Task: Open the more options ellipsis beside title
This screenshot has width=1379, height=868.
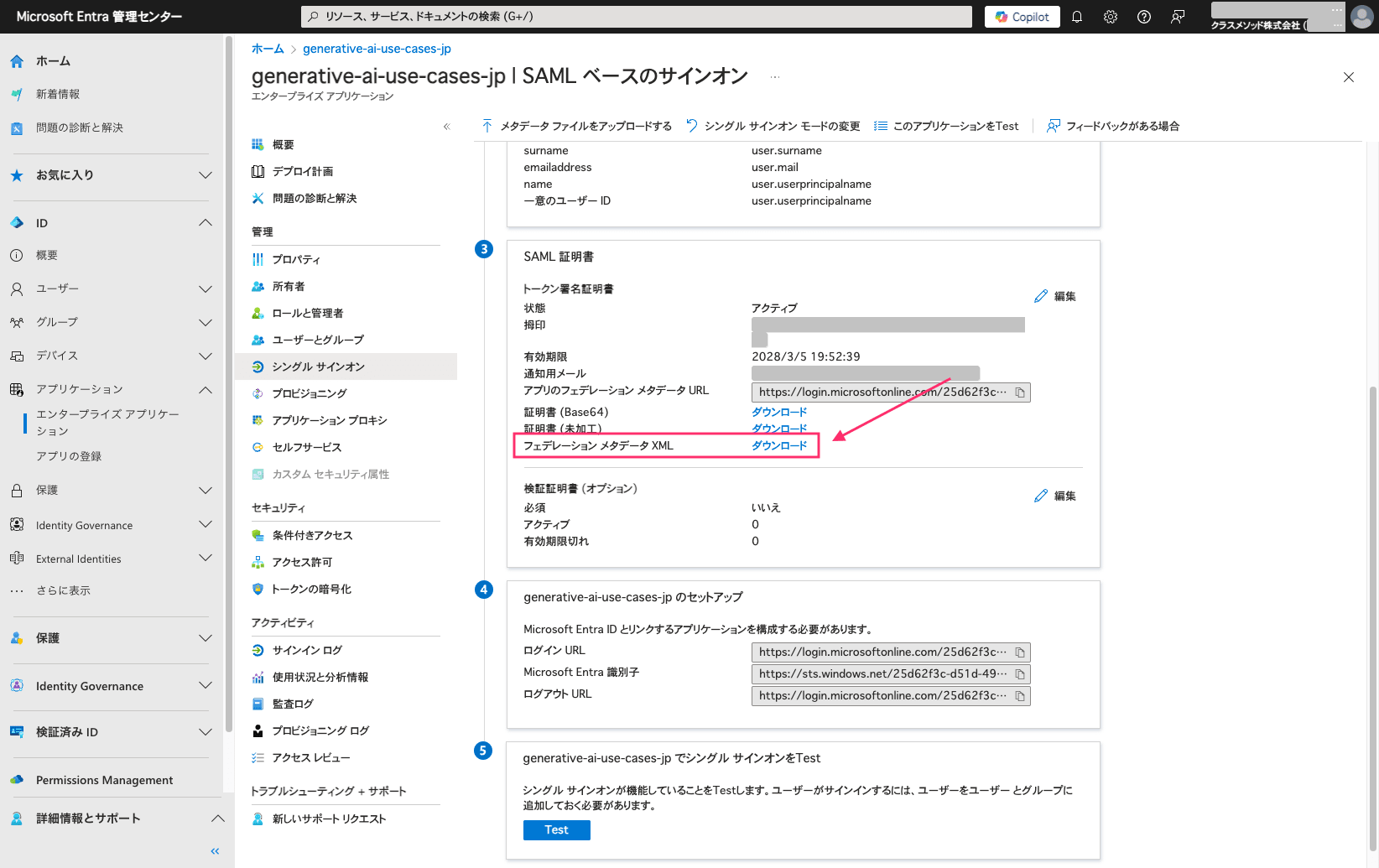Action: click(x=775, y=77)
